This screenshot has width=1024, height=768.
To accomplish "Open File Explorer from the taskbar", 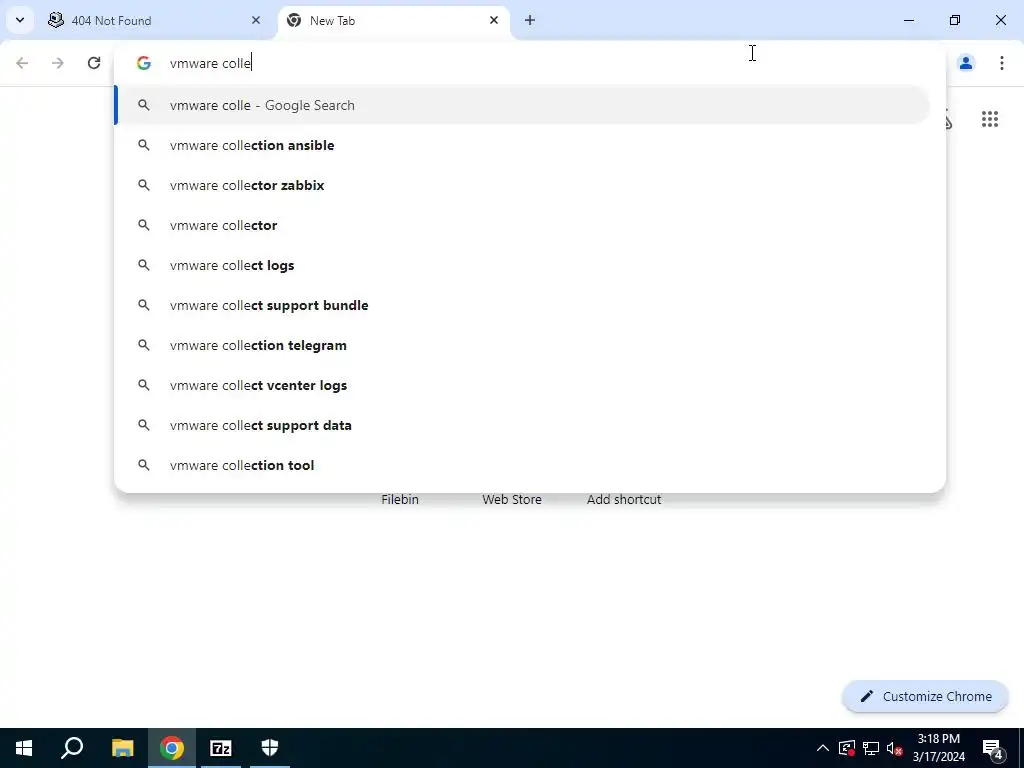I will (122, 748).
